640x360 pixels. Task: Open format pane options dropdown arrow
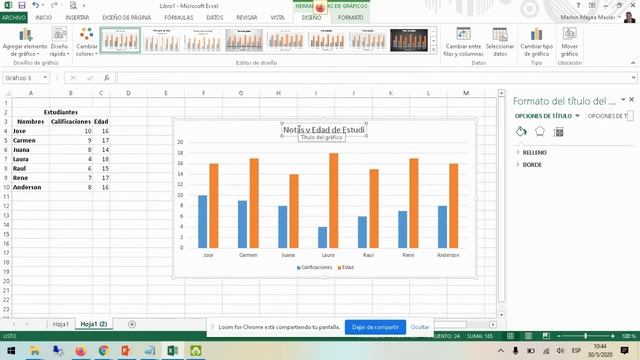(623, 100)
